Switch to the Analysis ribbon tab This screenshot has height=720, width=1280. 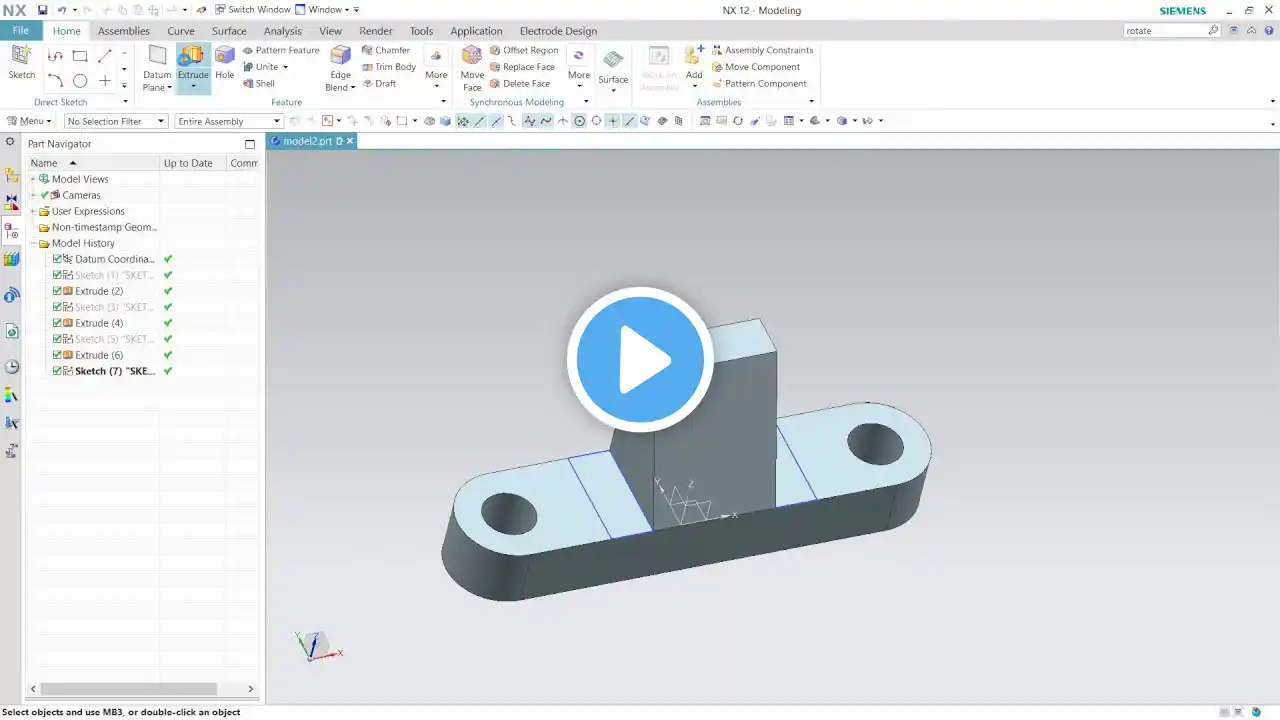(283, 31)
